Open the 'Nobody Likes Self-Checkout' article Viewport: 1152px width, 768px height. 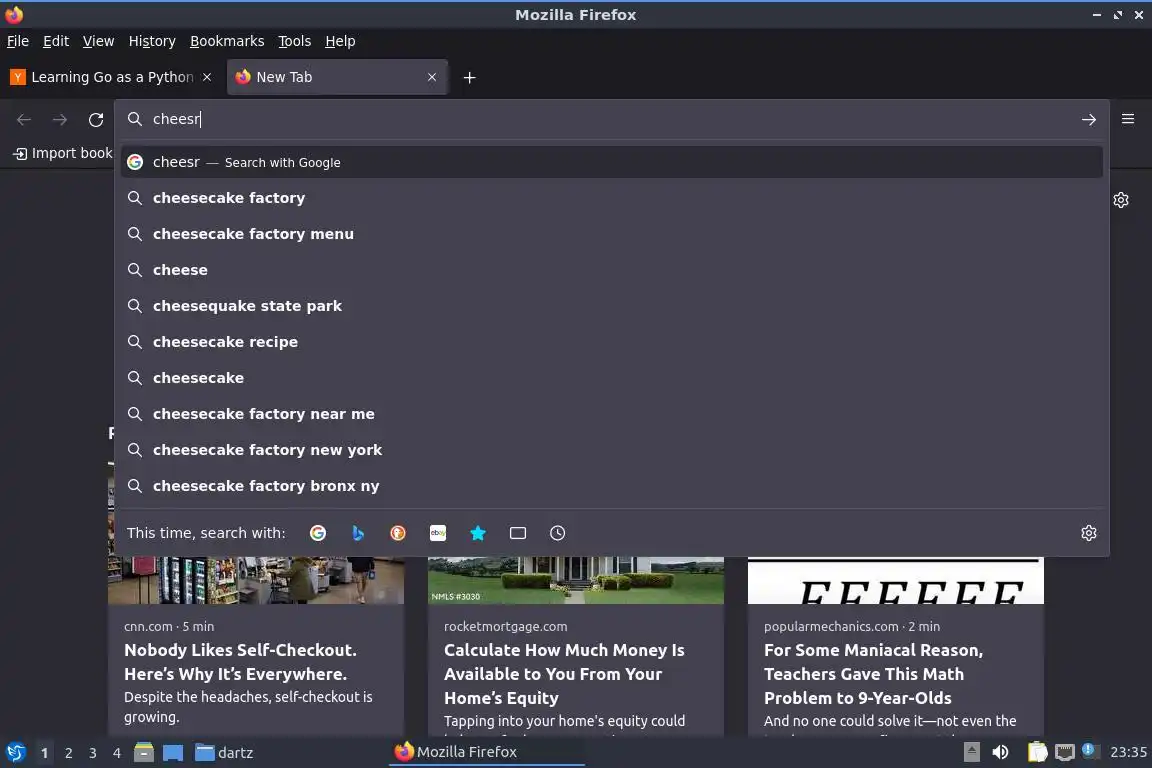[240, 662]
